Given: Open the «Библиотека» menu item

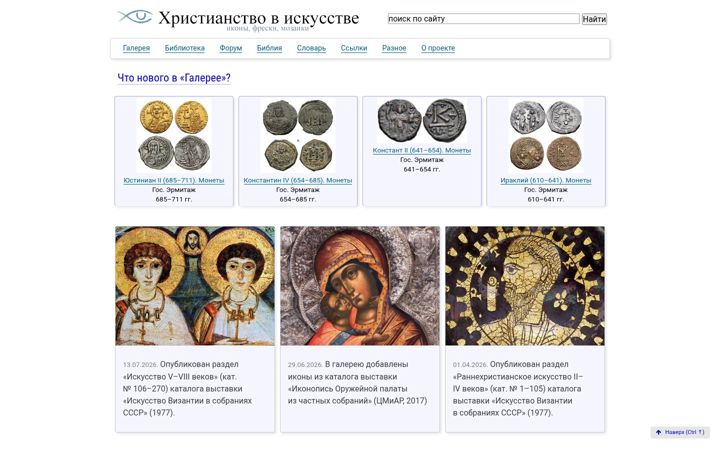Looking at the screenshot, I should tap(185, 48).
